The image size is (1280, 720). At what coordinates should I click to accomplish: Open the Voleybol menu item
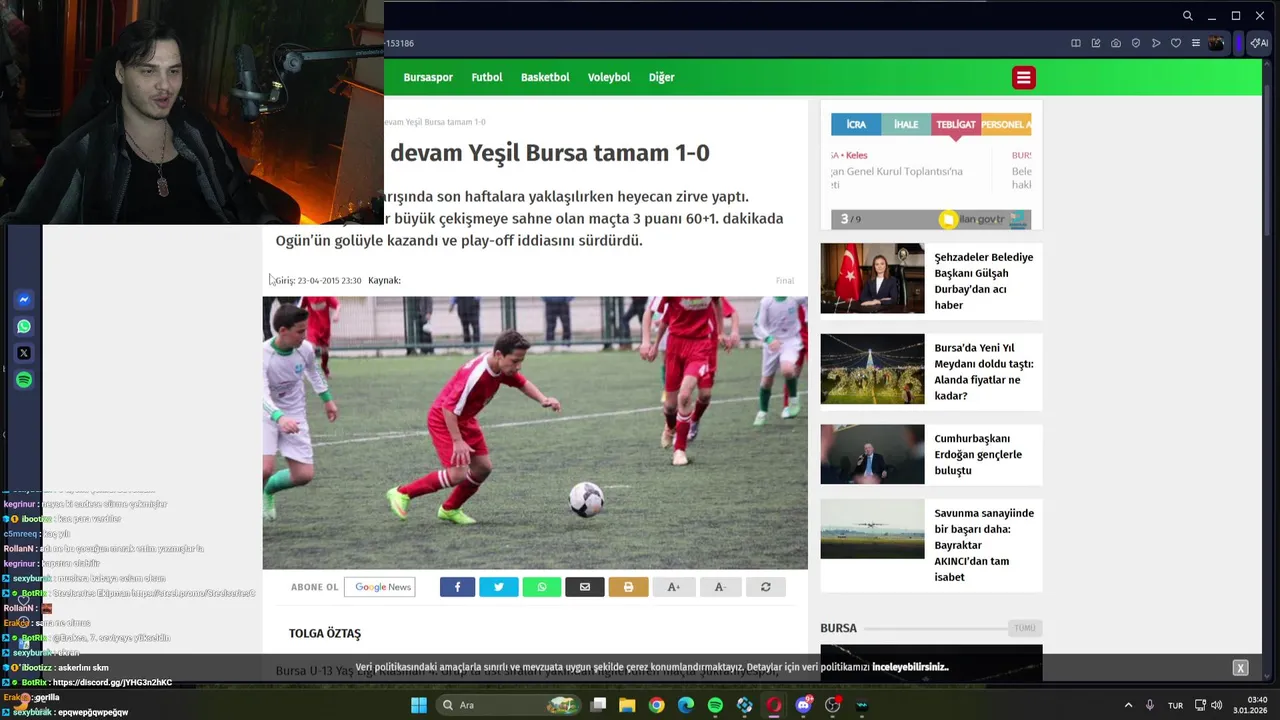coord(609,77)
